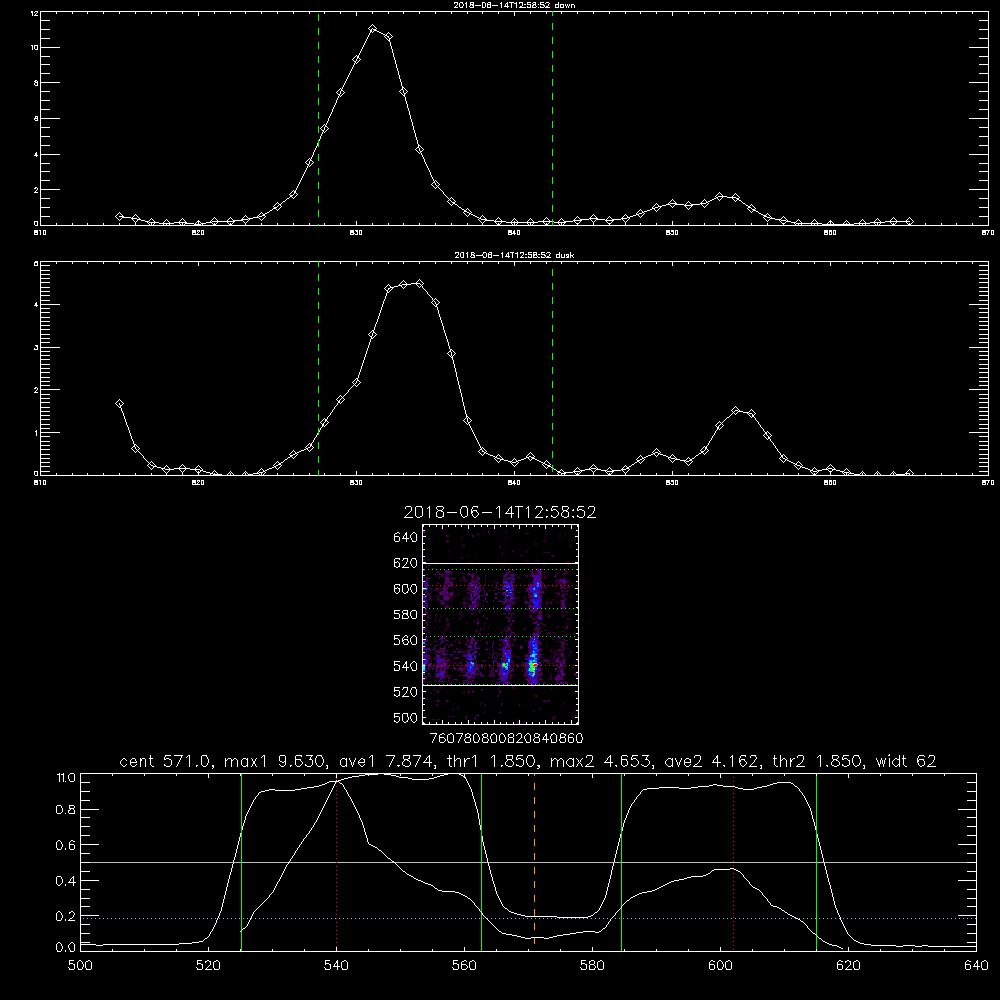Viewport: 1000px width, 1000px height.
Task: Click the first diamond marker on dusk curve
Action: (x=119, y=404)
